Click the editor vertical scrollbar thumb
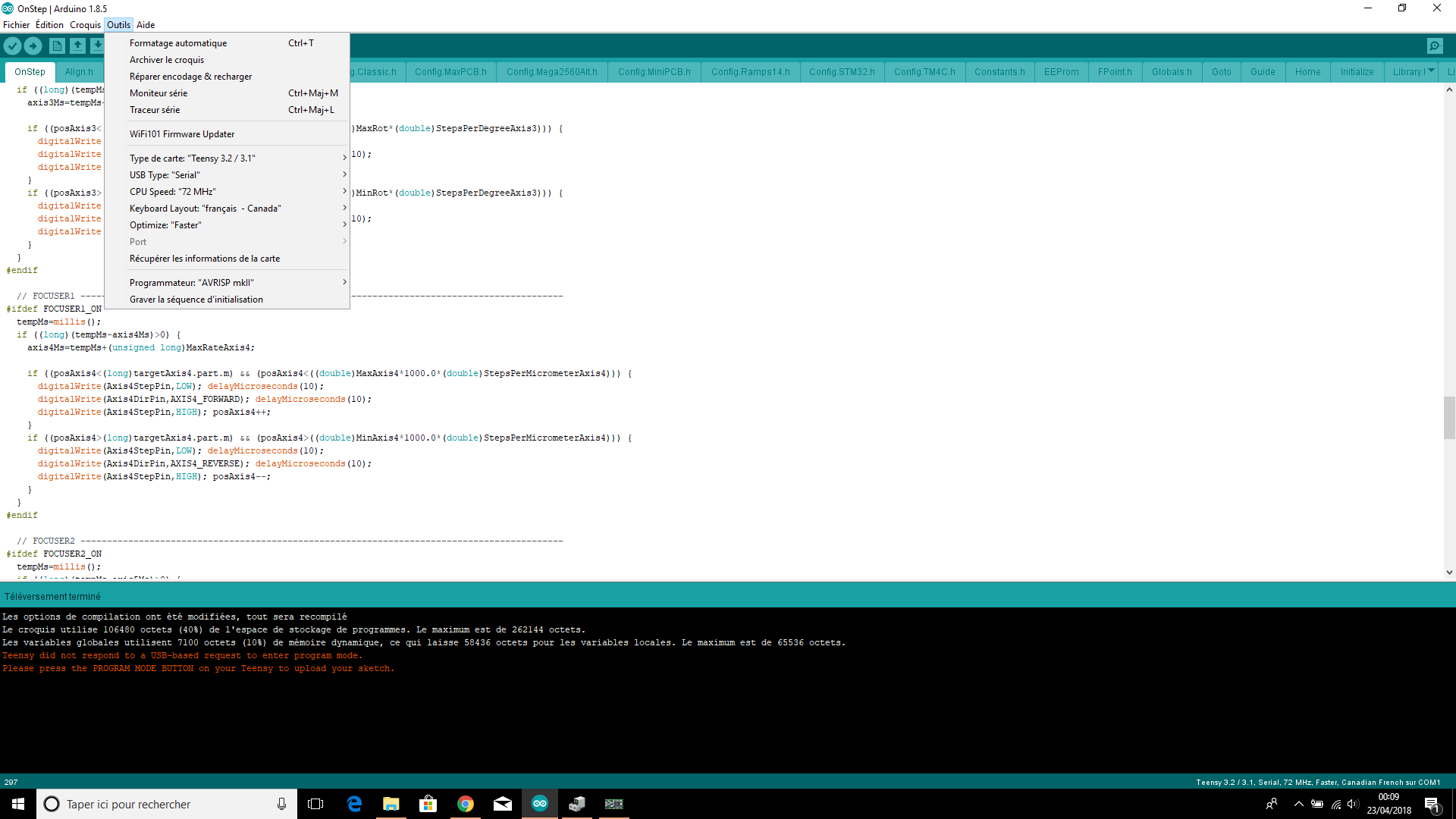This screenshot has height=819, width=1456. (1449, 418)
